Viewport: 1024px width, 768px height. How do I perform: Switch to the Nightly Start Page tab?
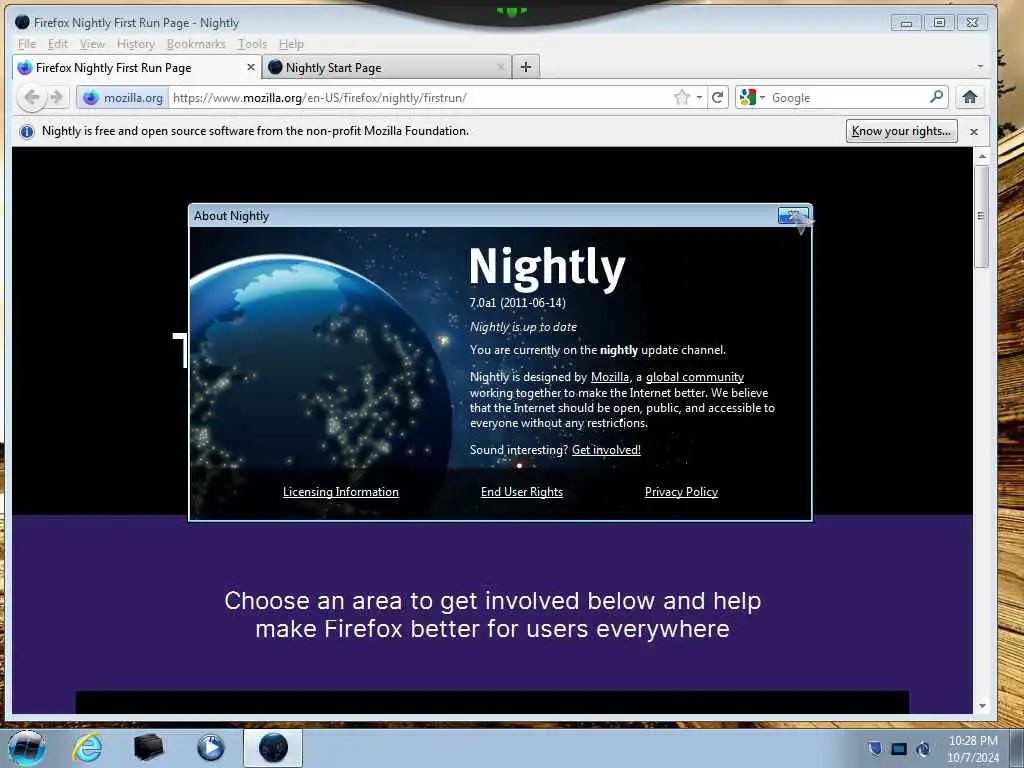coord(385,67)
